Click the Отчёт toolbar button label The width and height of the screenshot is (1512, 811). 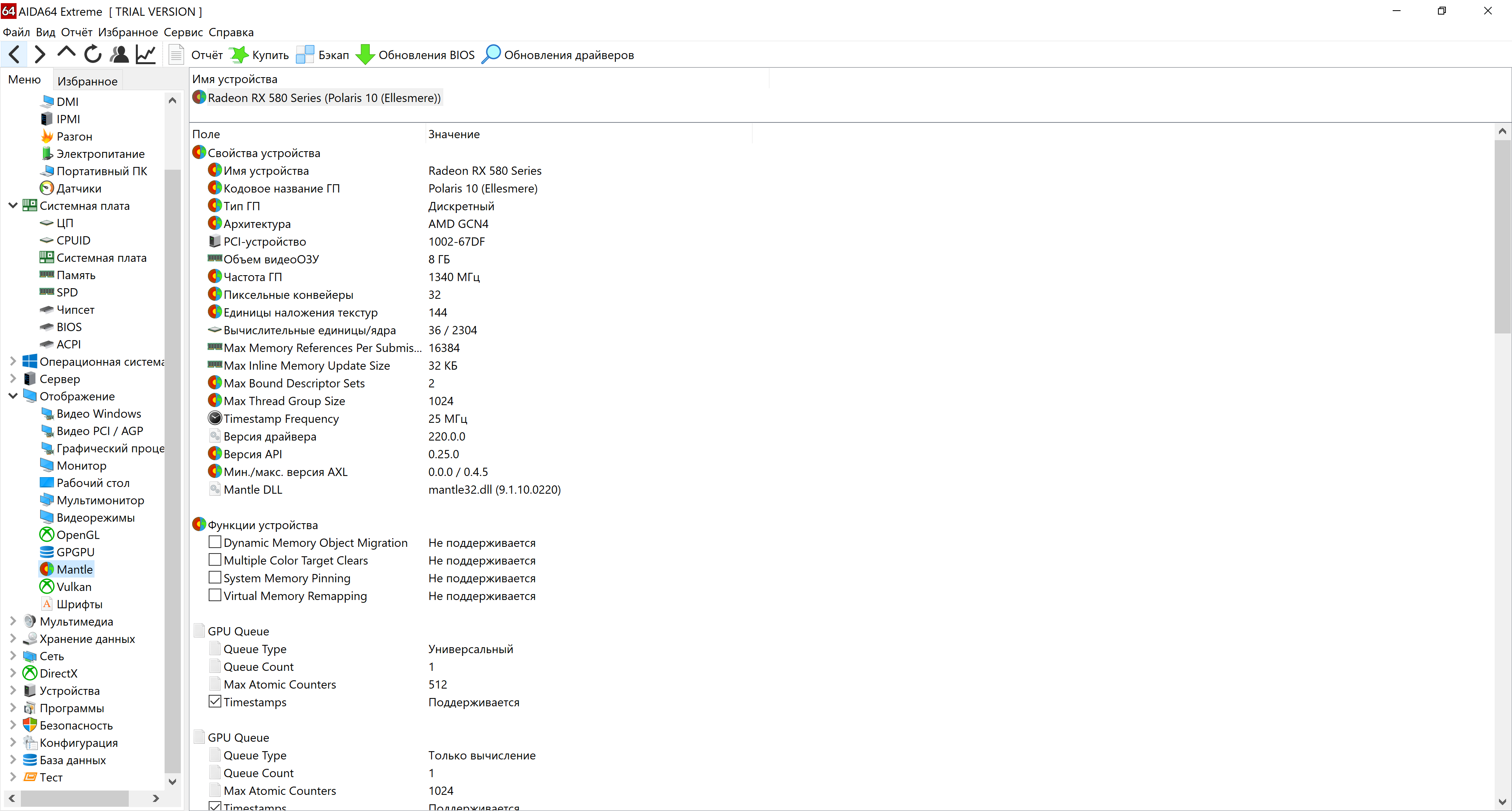point(207,55)
